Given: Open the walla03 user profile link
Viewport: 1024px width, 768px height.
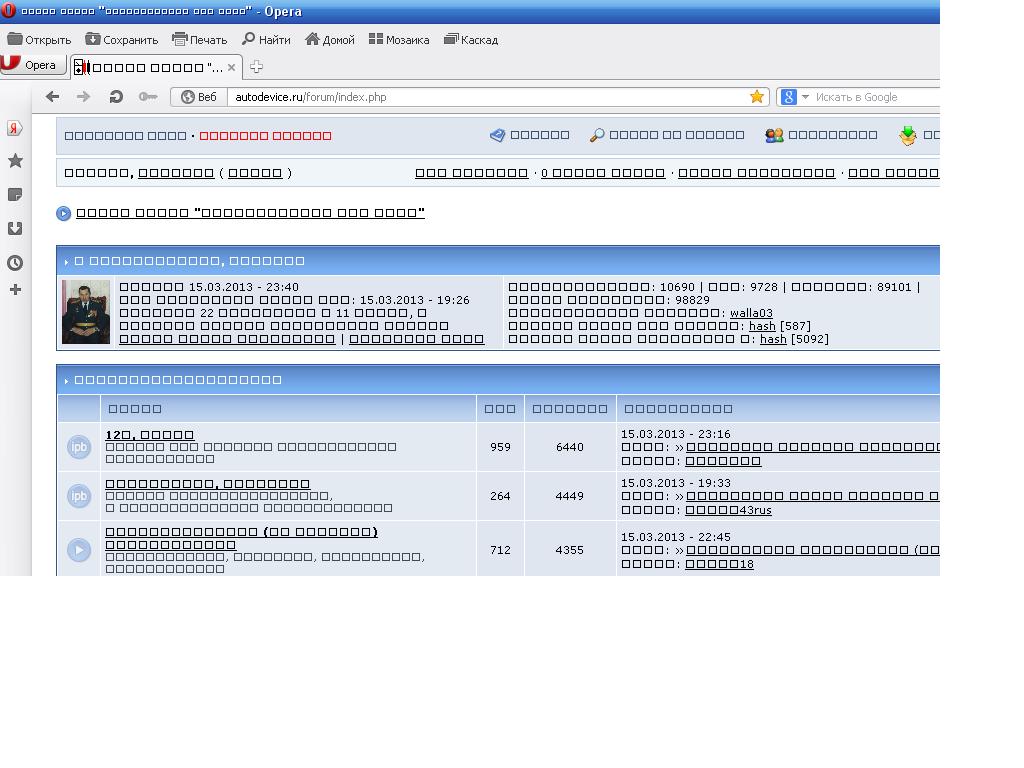Looking at the screenshot, I should click(x=751, y=313).
